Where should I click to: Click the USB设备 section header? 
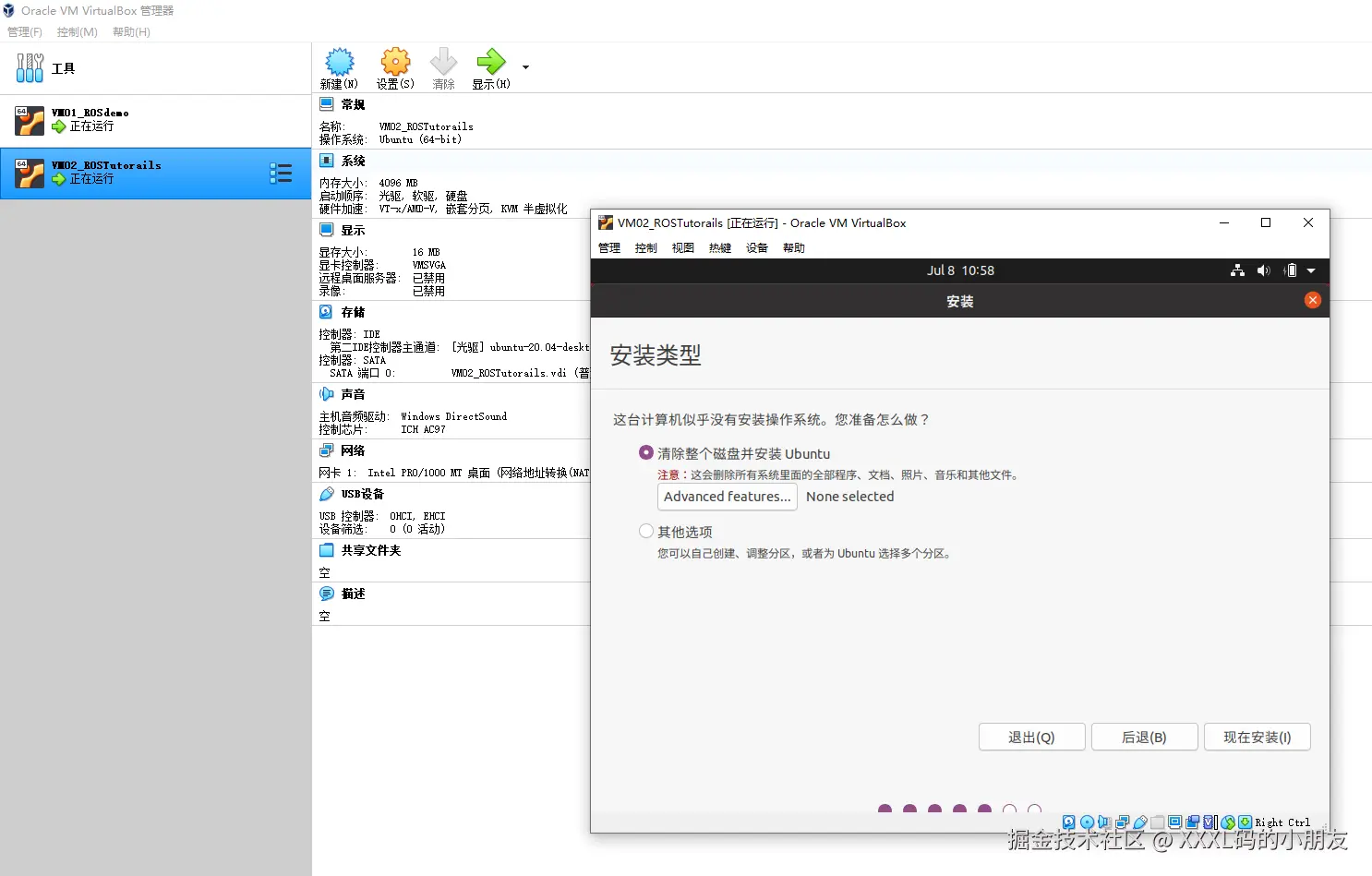362,494
